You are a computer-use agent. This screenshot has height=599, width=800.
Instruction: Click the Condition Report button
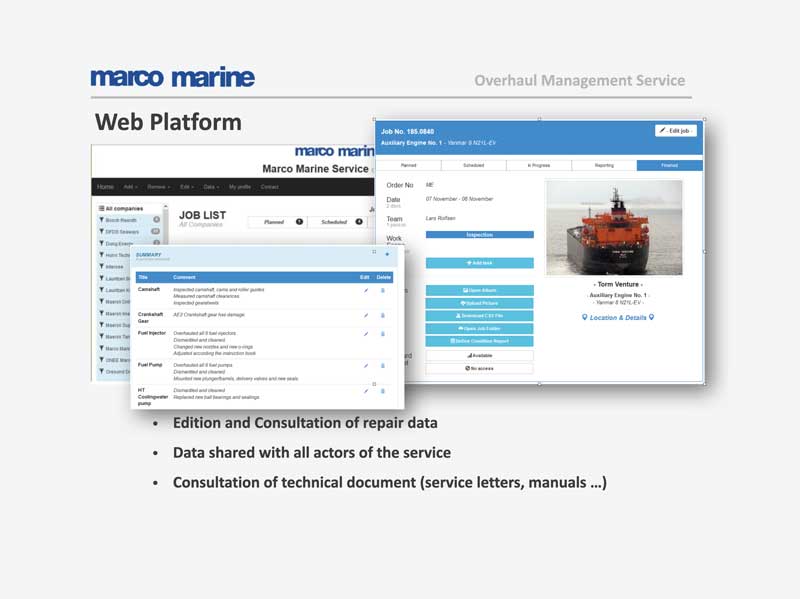[x=480, y=341]
